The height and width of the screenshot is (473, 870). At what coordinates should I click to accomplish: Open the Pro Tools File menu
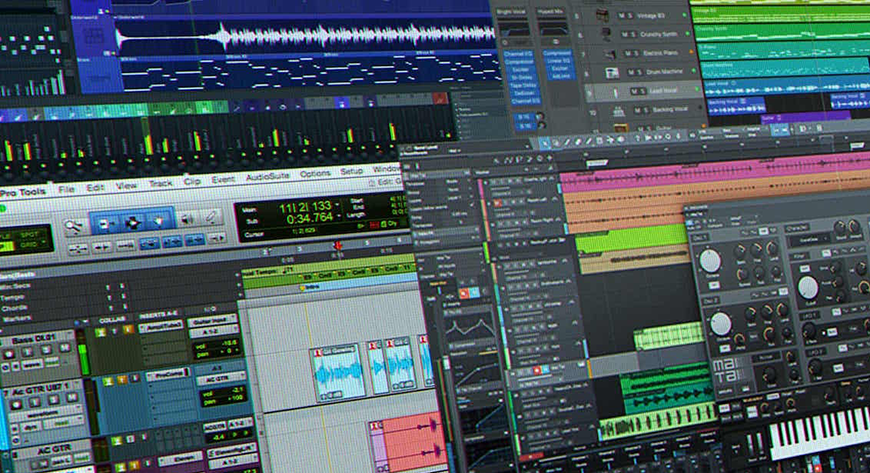point(66,189)
